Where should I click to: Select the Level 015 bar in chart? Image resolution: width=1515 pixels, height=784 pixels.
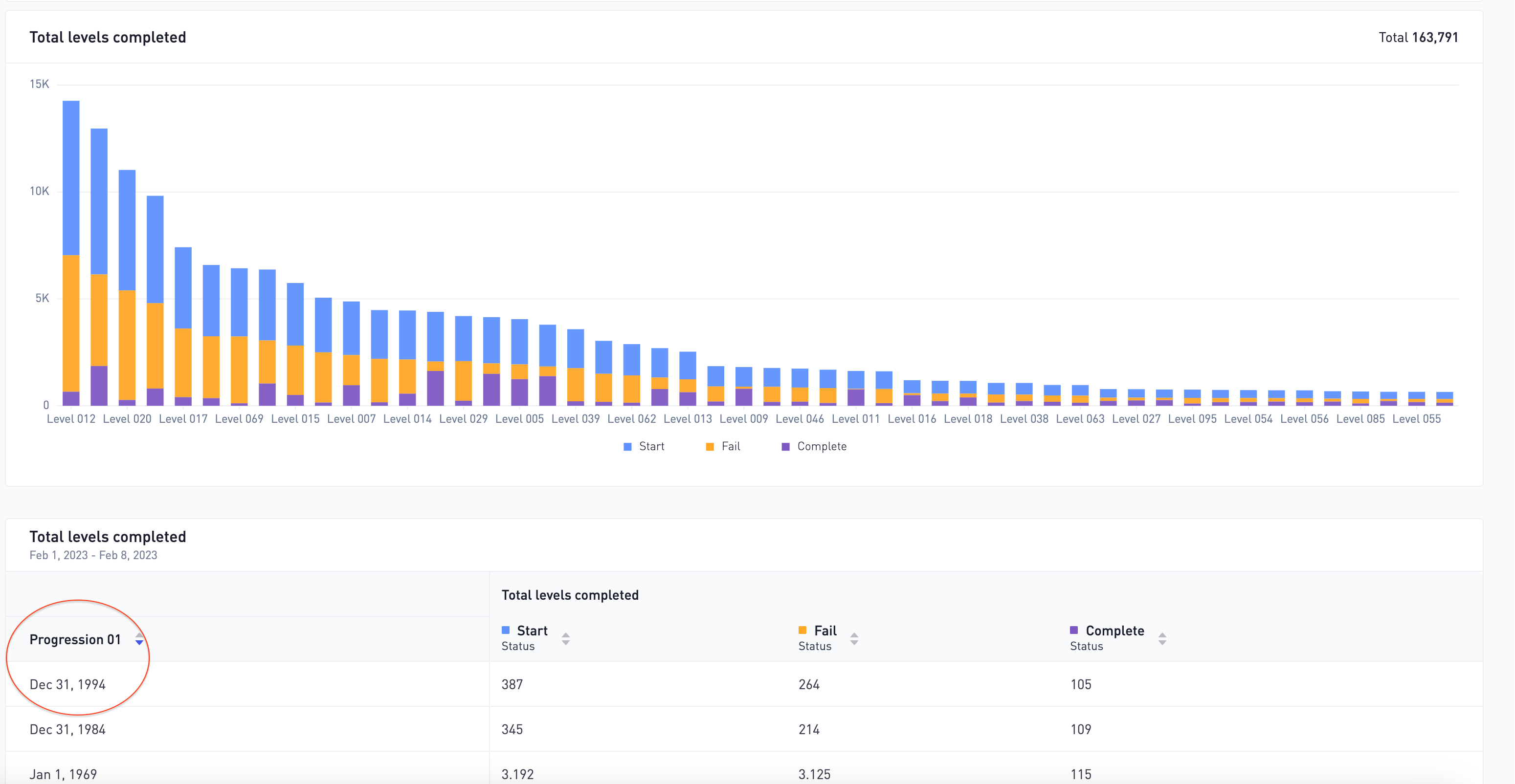pos(295,345)
